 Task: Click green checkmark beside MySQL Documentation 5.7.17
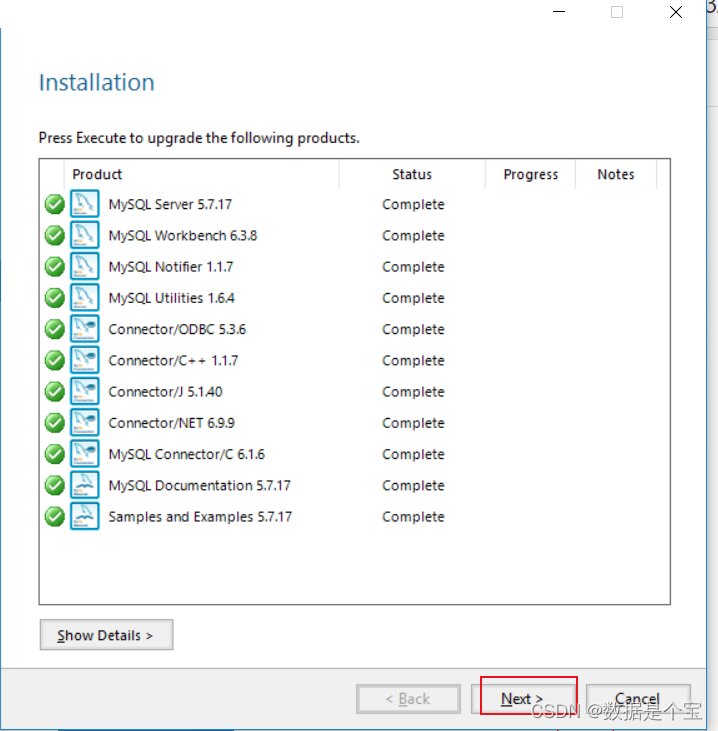pyautogui.click(x=55, y=485)
